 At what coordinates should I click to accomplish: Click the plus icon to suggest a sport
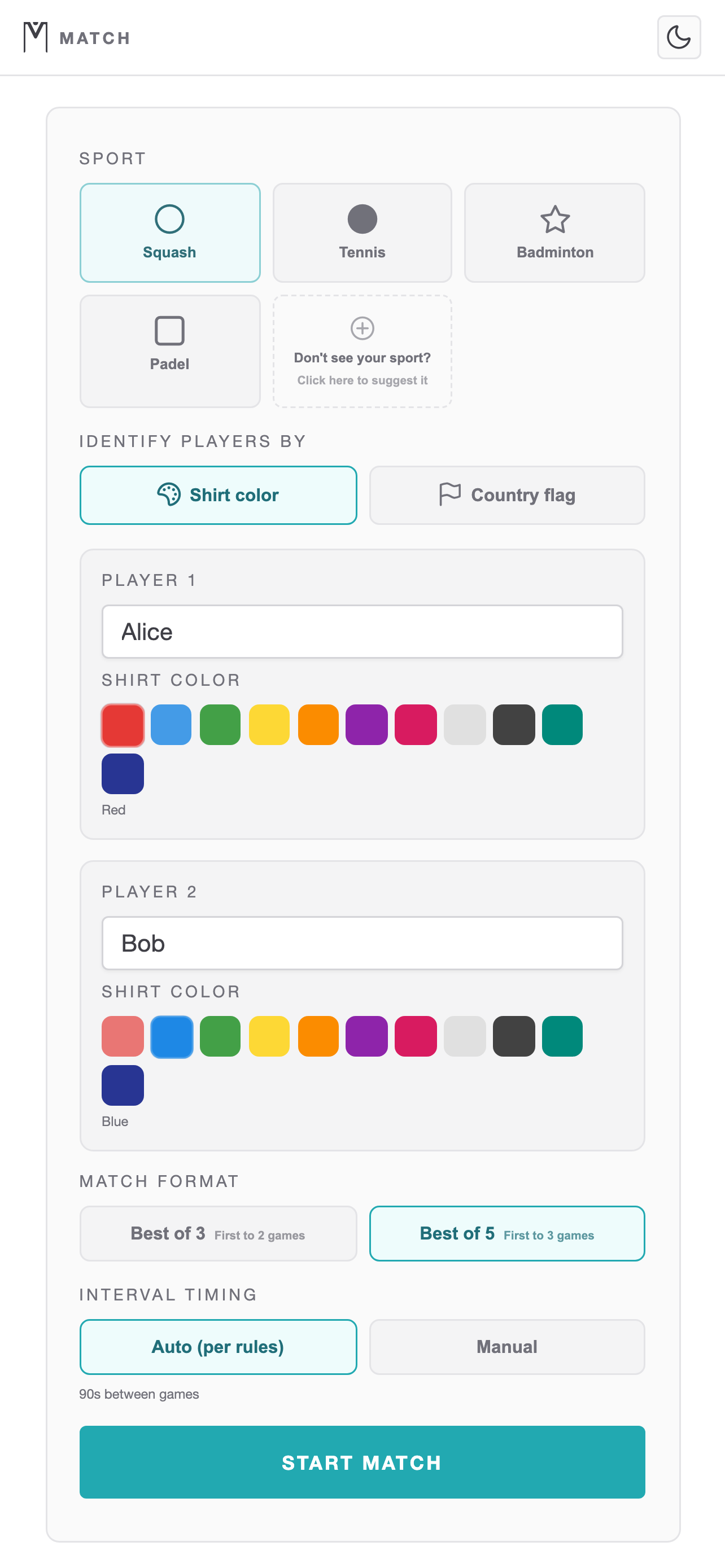click(361, 327)
